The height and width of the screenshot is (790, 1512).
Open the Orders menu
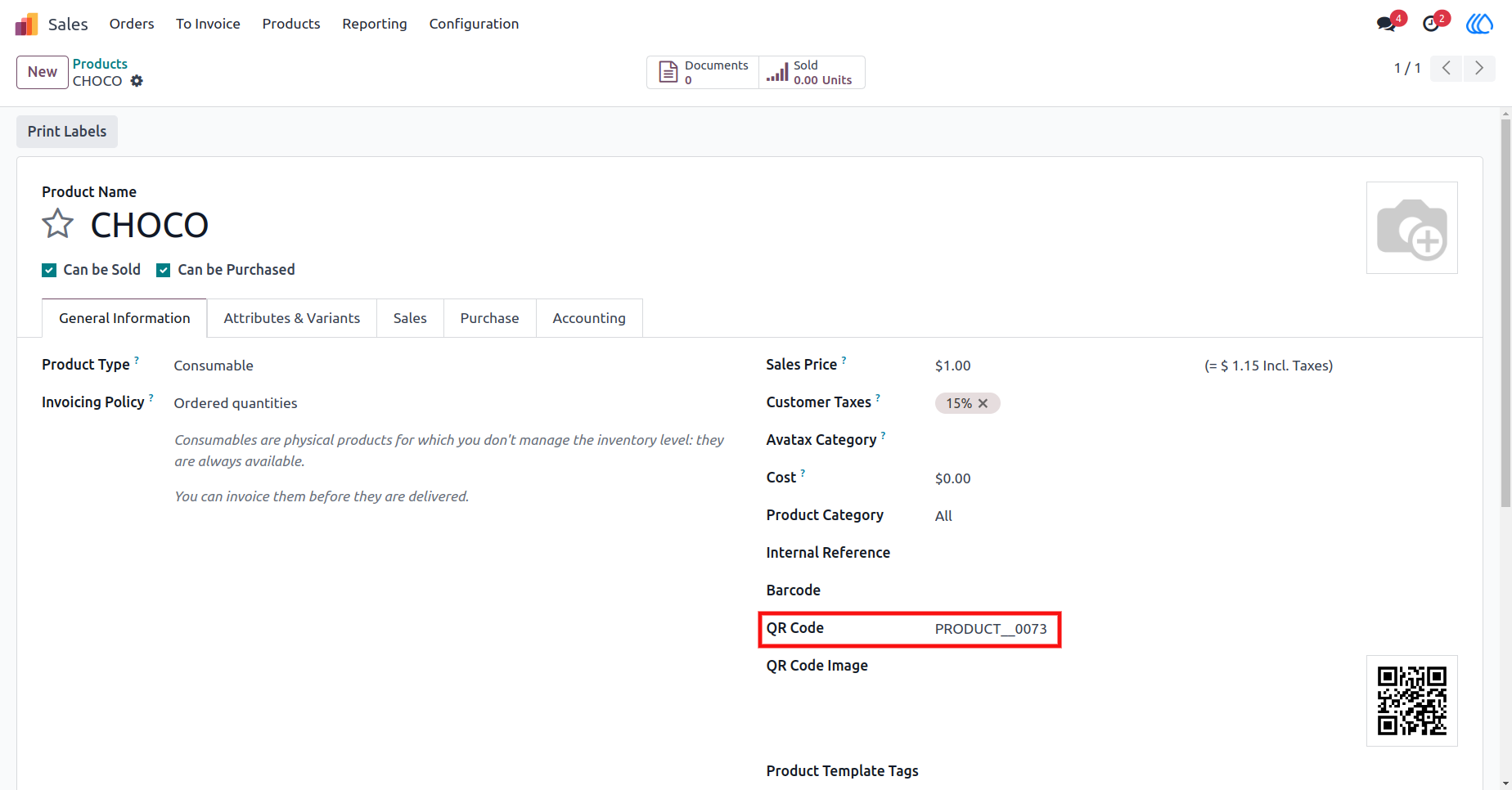(132, 24)
